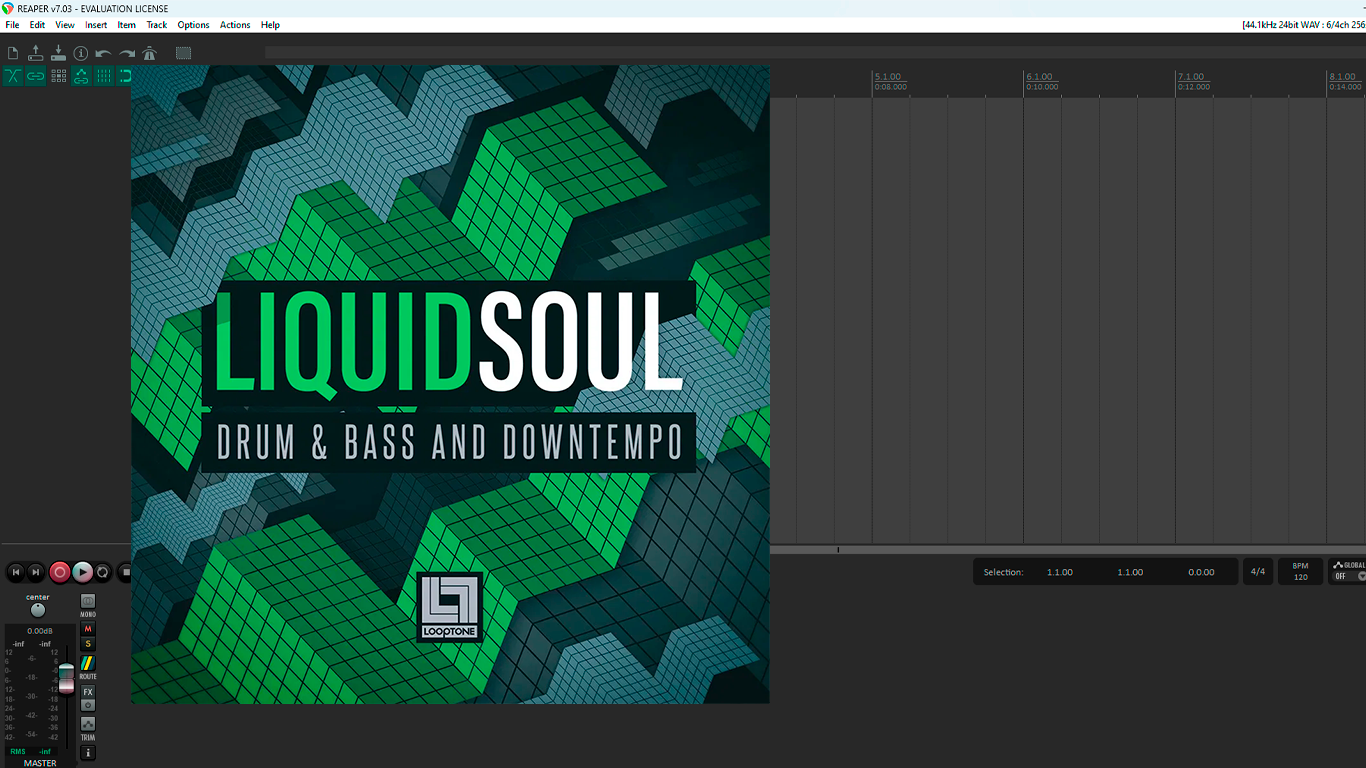This screenshot has width=1366, height=768.
Task: Open the Edit menu
Action: (37, 25)
